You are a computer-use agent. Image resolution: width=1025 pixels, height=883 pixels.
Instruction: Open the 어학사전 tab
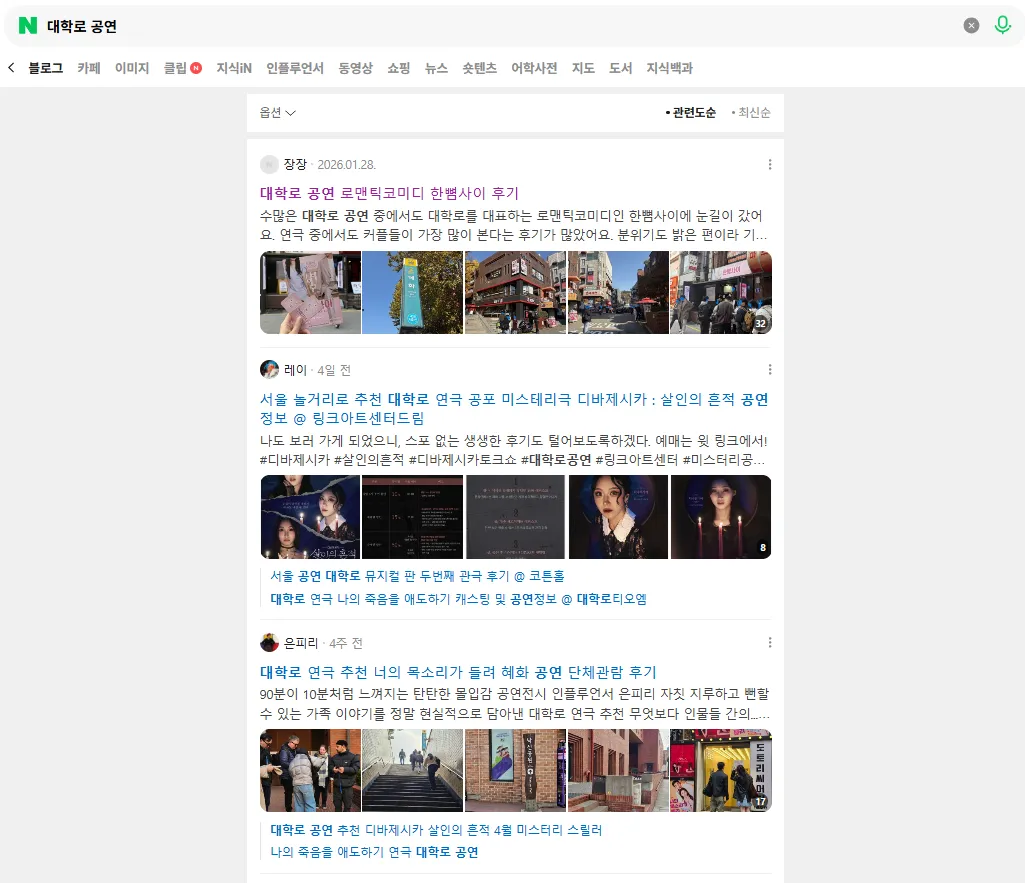[534, 68]
